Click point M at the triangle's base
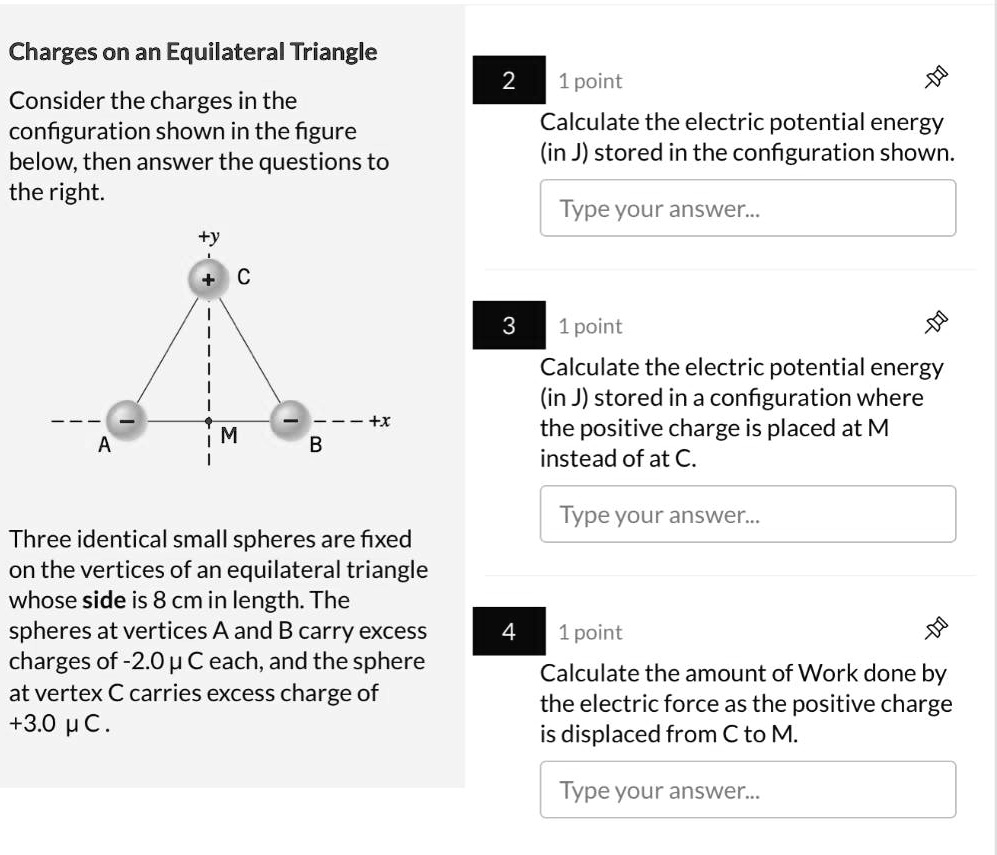Screen dimensions: 997x855 point(208,420)
